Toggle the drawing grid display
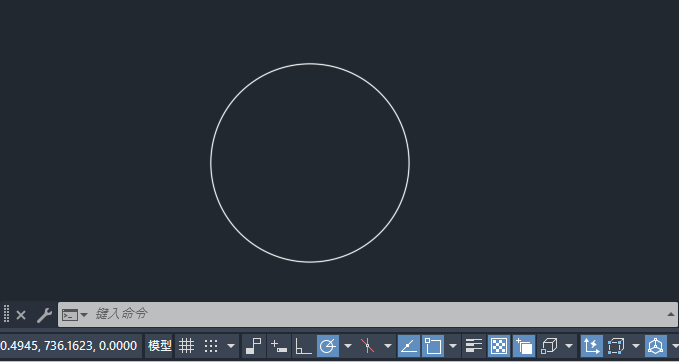 click(187, 346)
